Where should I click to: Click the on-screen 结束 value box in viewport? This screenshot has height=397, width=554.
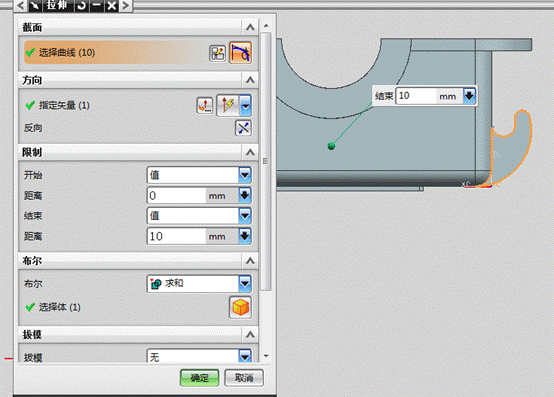[x=415, y=96]
